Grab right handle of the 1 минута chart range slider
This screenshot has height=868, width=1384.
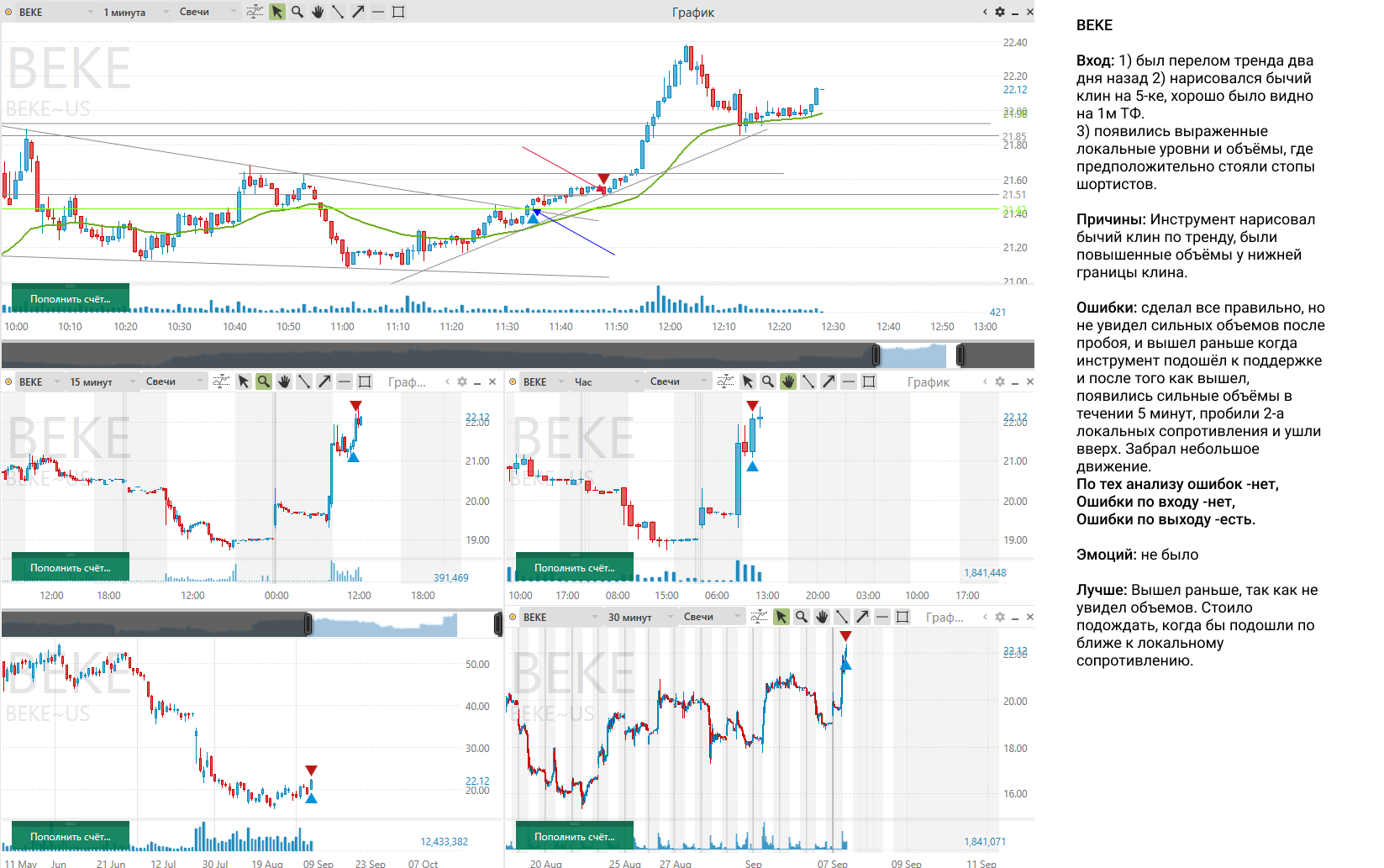[x=960, y=355]
